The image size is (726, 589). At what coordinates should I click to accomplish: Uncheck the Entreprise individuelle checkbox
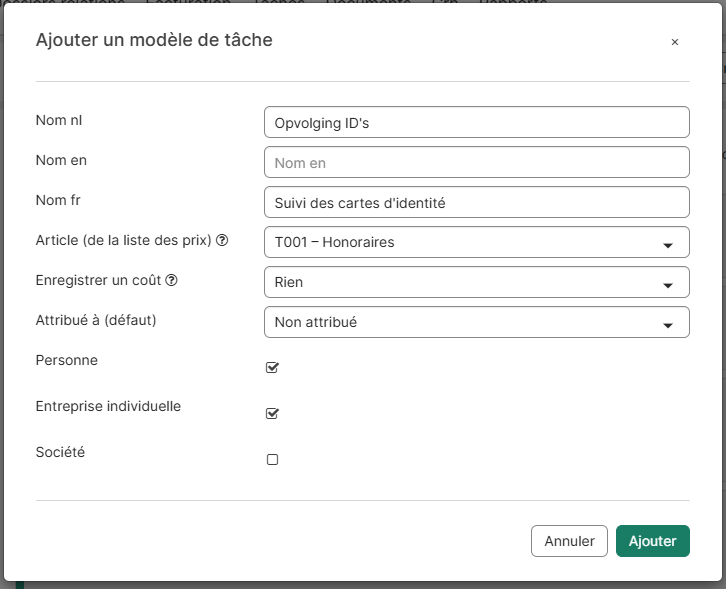pos(272,413)
